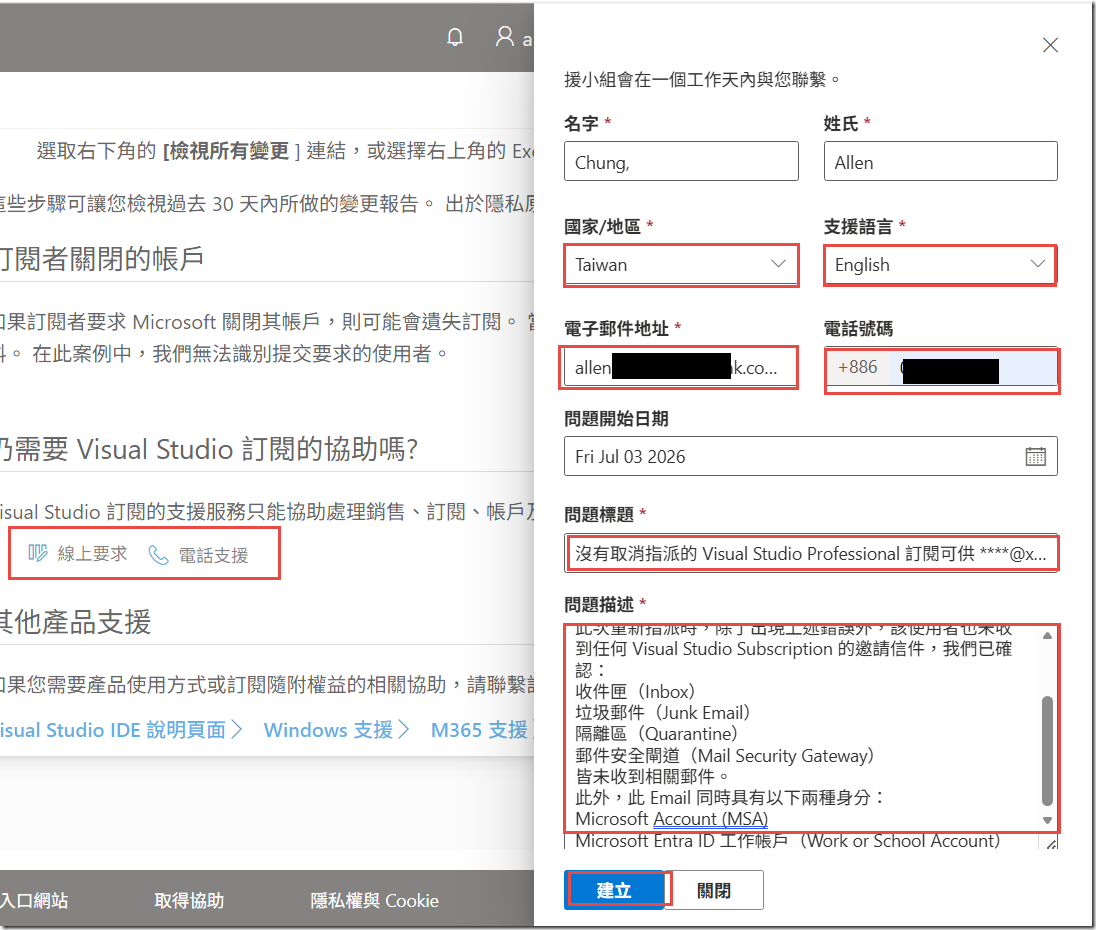1096x930 pixels.
Task: Click the 關閉 close button
Action: [x=714, y=890]
